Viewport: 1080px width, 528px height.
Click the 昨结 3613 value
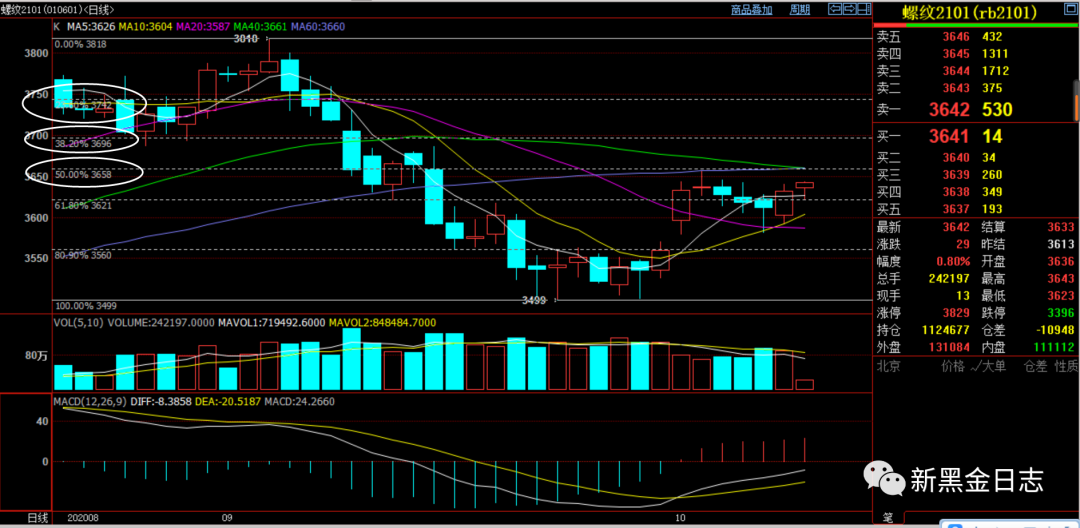[1061, 244]
